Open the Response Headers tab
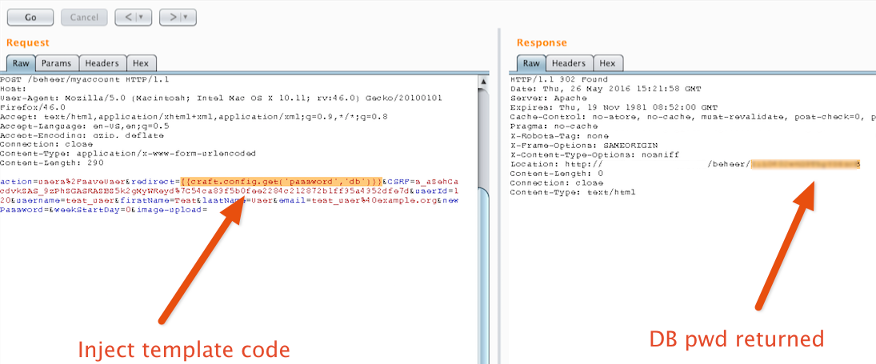The height and width of the screenshot is (364, 876). pos(569,63)
